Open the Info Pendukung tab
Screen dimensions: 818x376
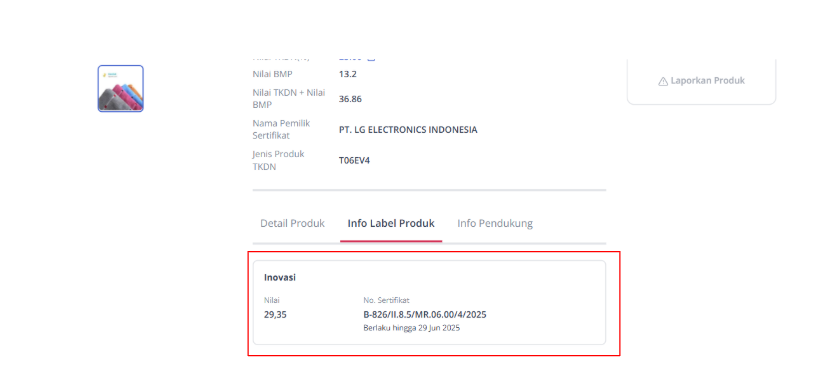(495, 223)
